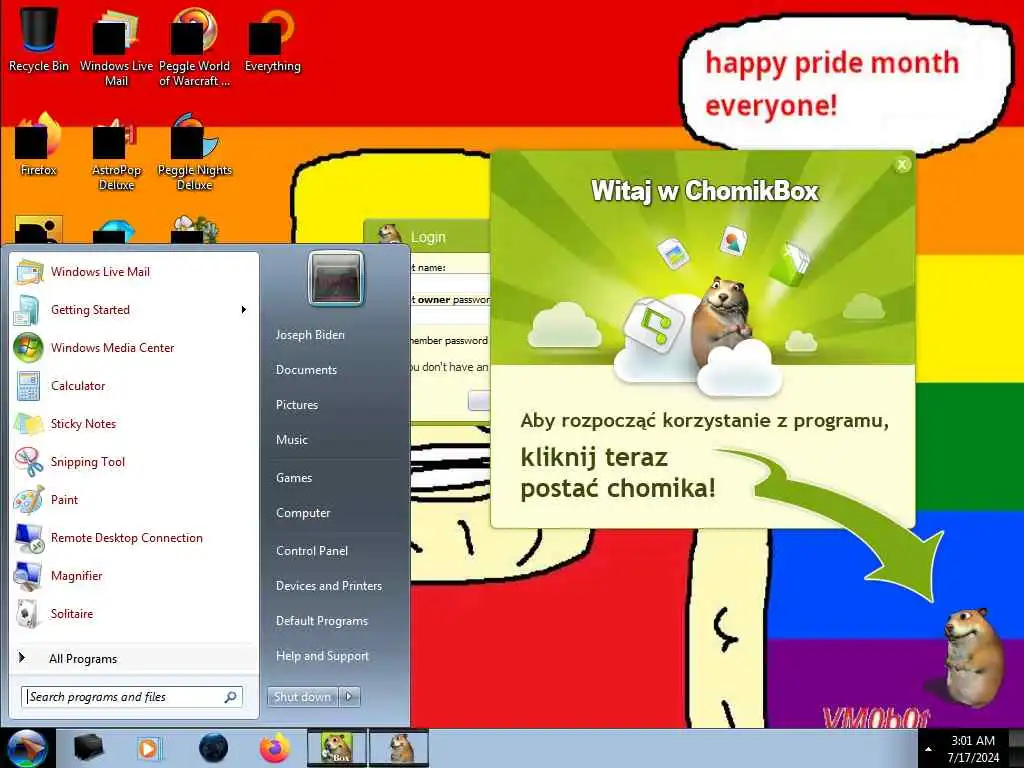Open Pictures from Start menu right pane
Viewport: 1024px width, 768px height.
click(x=297, y=405)
